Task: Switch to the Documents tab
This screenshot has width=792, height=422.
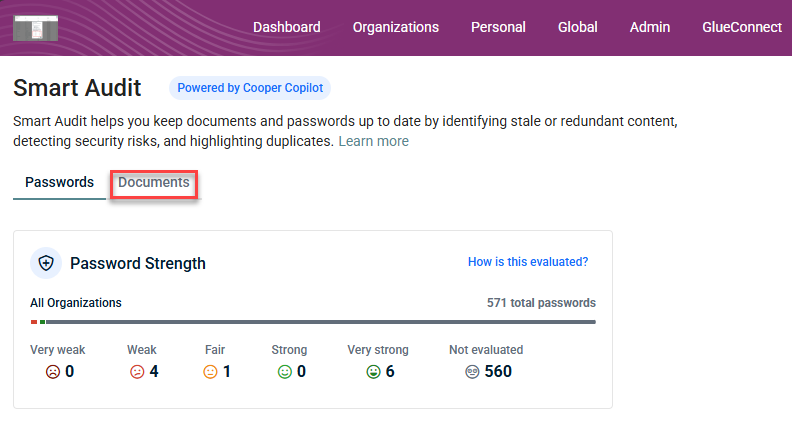Action: 154,183
